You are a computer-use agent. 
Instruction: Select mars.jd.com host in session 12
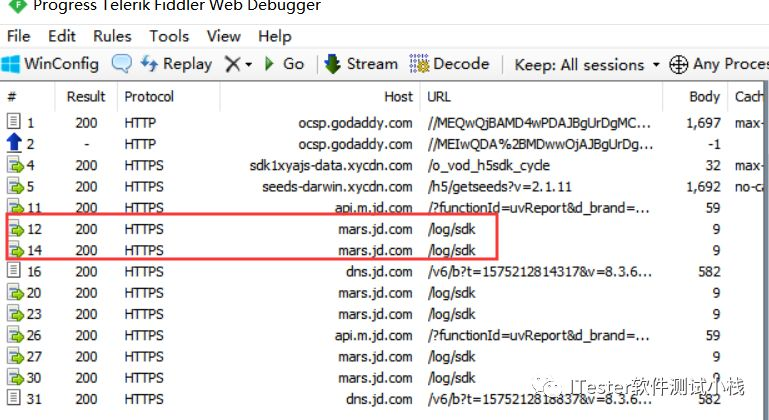click(375, 229)
